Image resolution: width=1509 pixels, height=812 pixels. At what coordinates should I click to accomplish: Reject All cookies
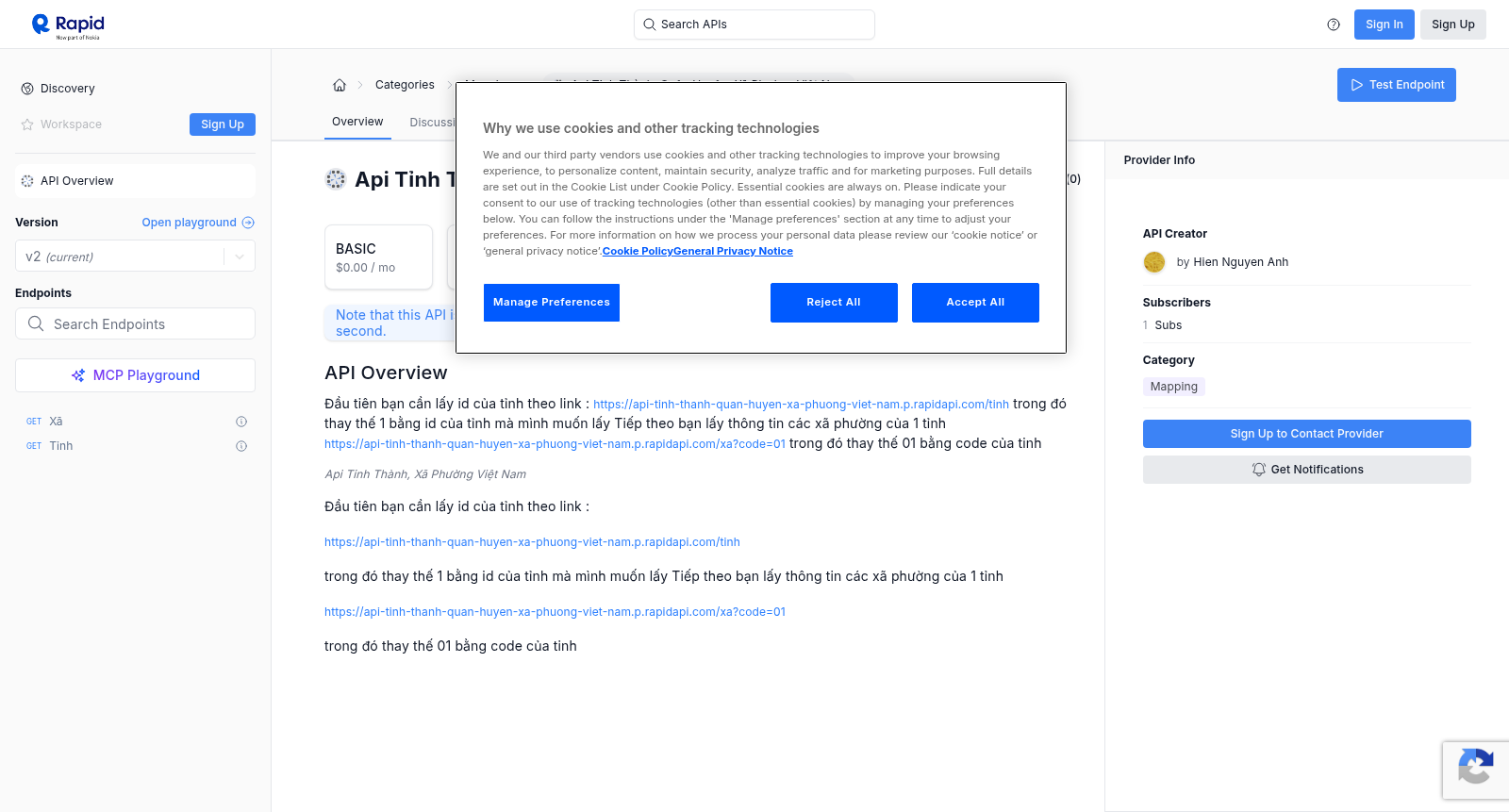834,303
